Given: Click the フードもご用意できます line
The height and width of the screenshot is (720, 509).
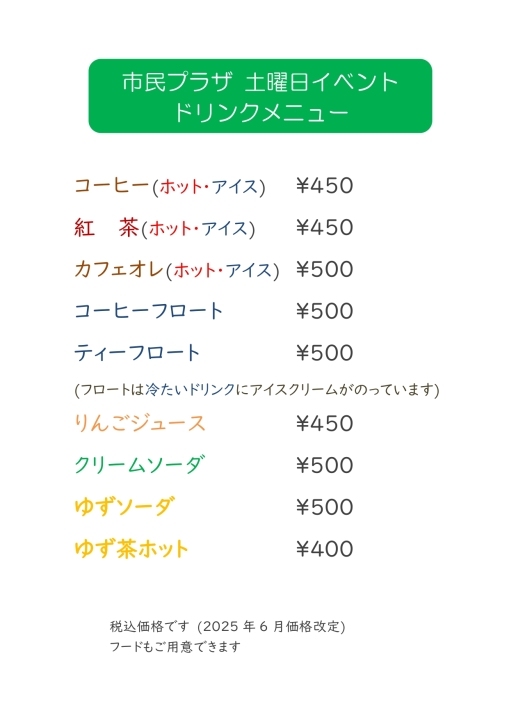Looking at the screenshot, I should click(x=175, y=647).
